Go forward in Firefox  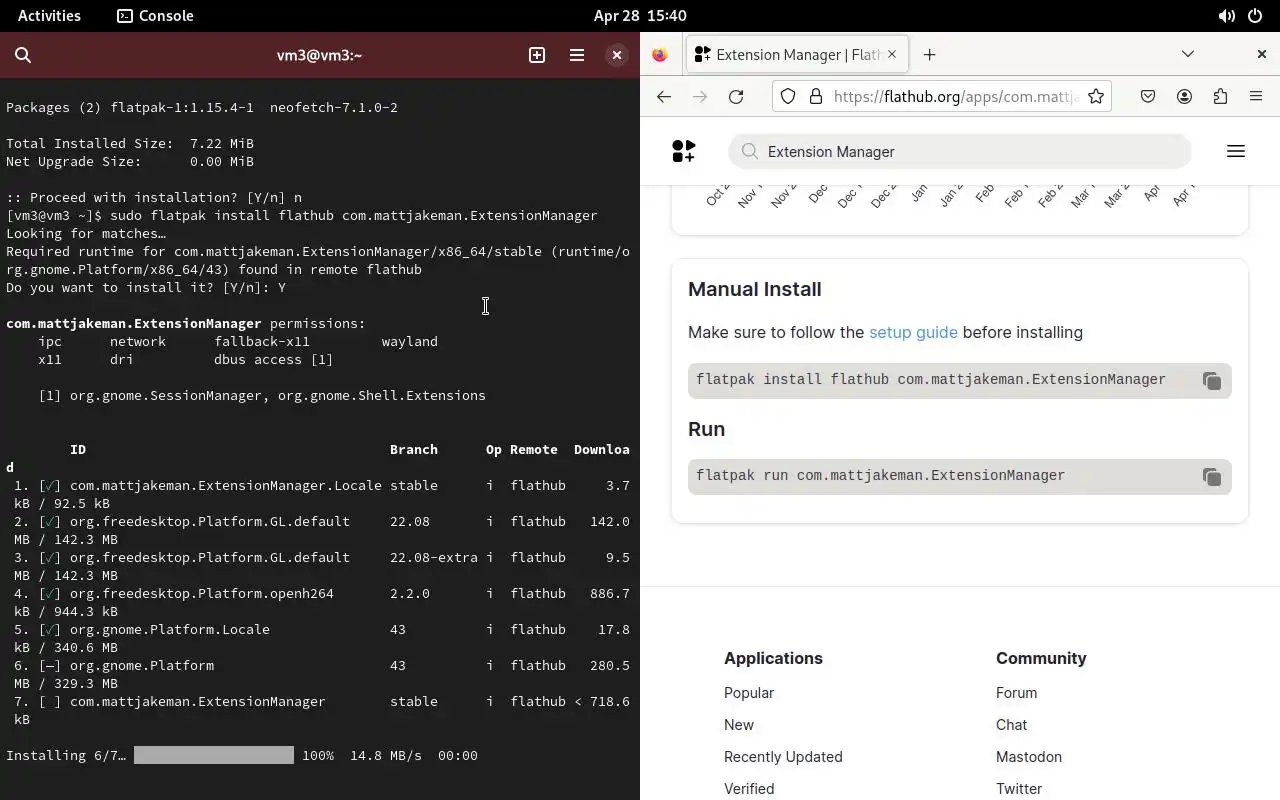(700, 97)
